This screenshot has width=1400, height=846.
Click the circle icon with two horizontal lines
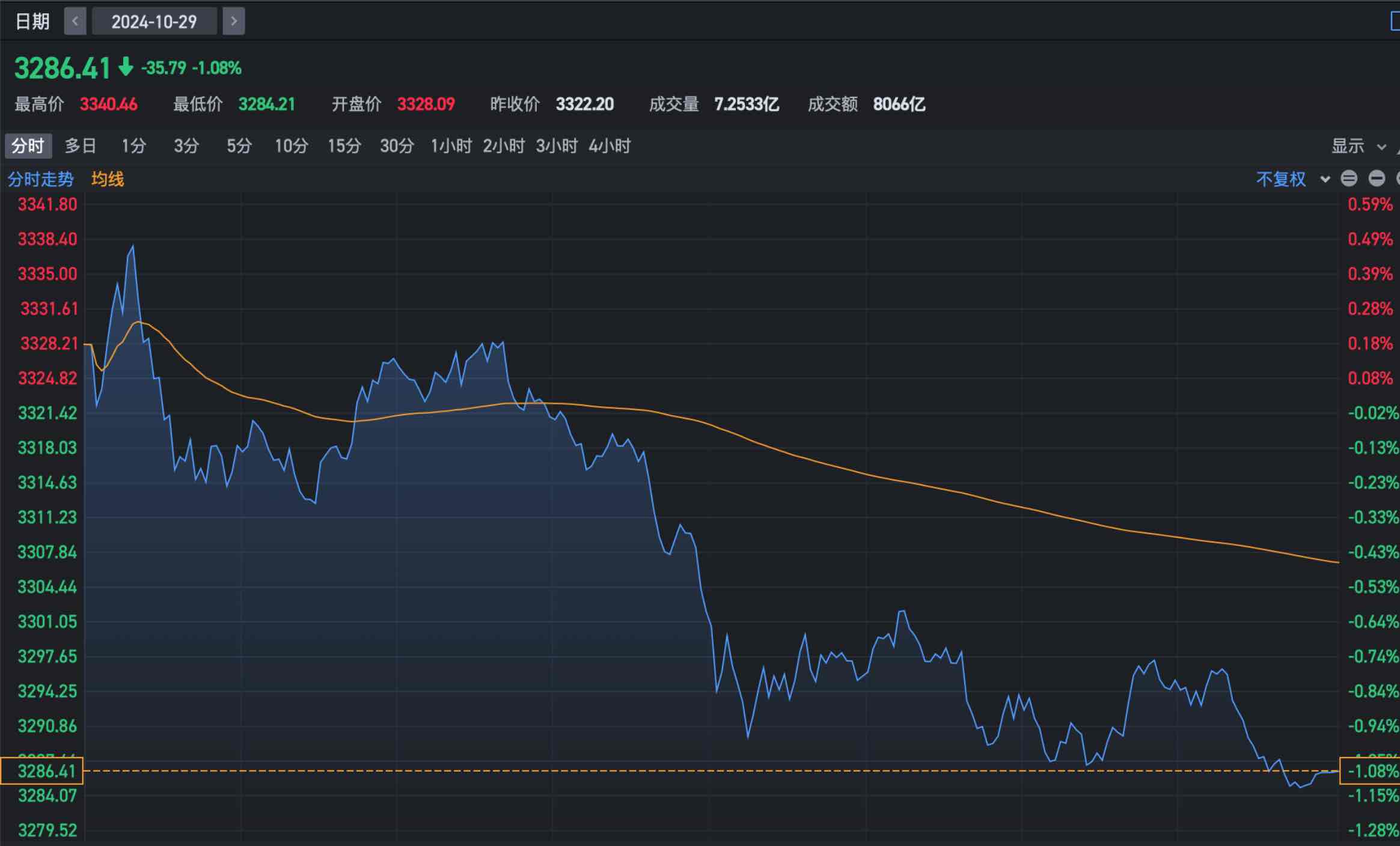point(1349,178)
